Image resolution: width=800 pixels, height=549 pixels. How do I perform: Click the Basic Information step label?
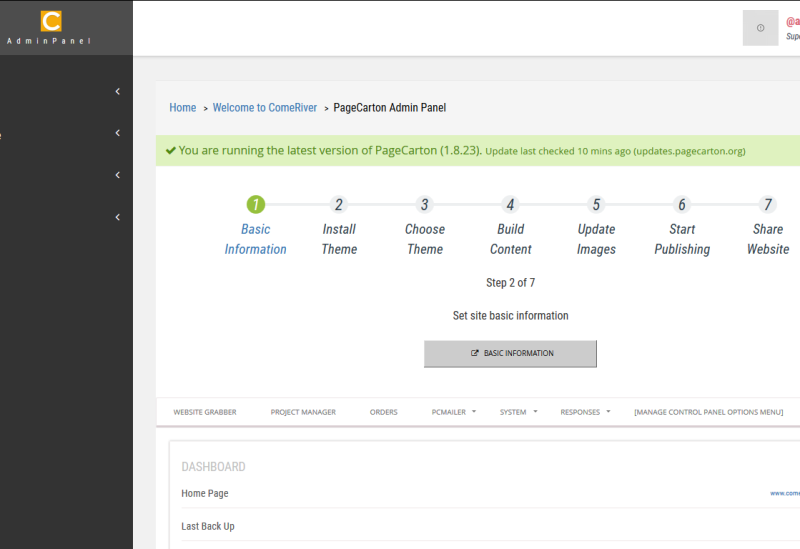256,239
